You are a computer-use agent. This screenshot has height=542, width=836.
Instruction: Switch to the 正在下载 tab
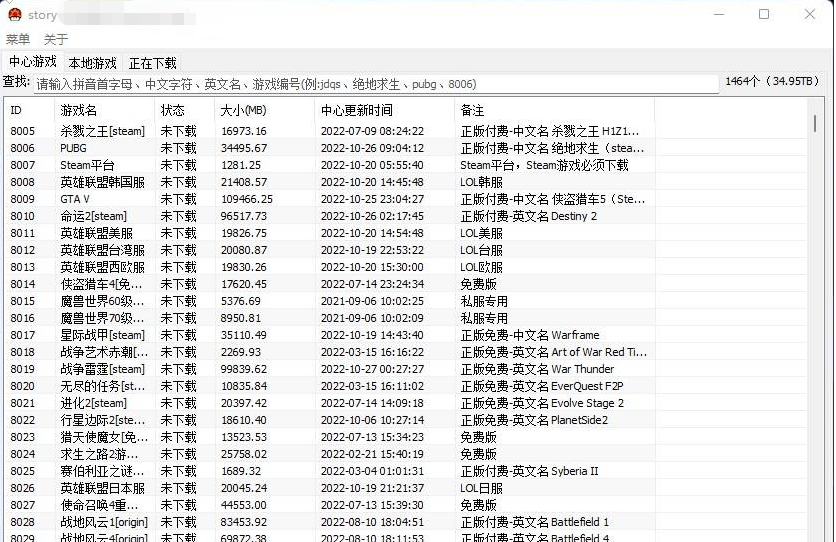pos(152,63)
